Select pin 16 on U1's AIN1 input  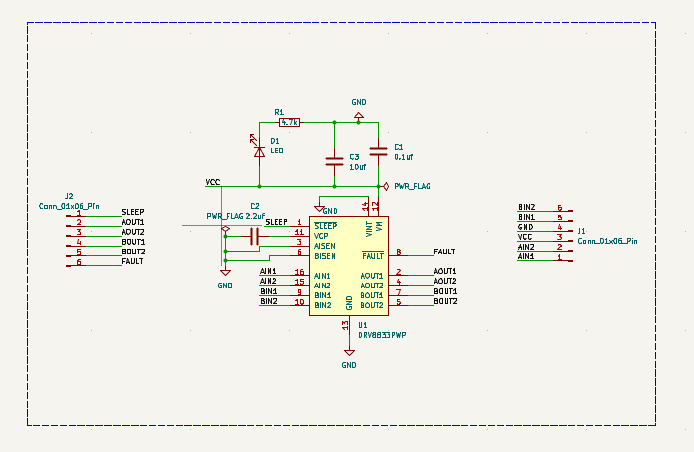click(300, 274)
